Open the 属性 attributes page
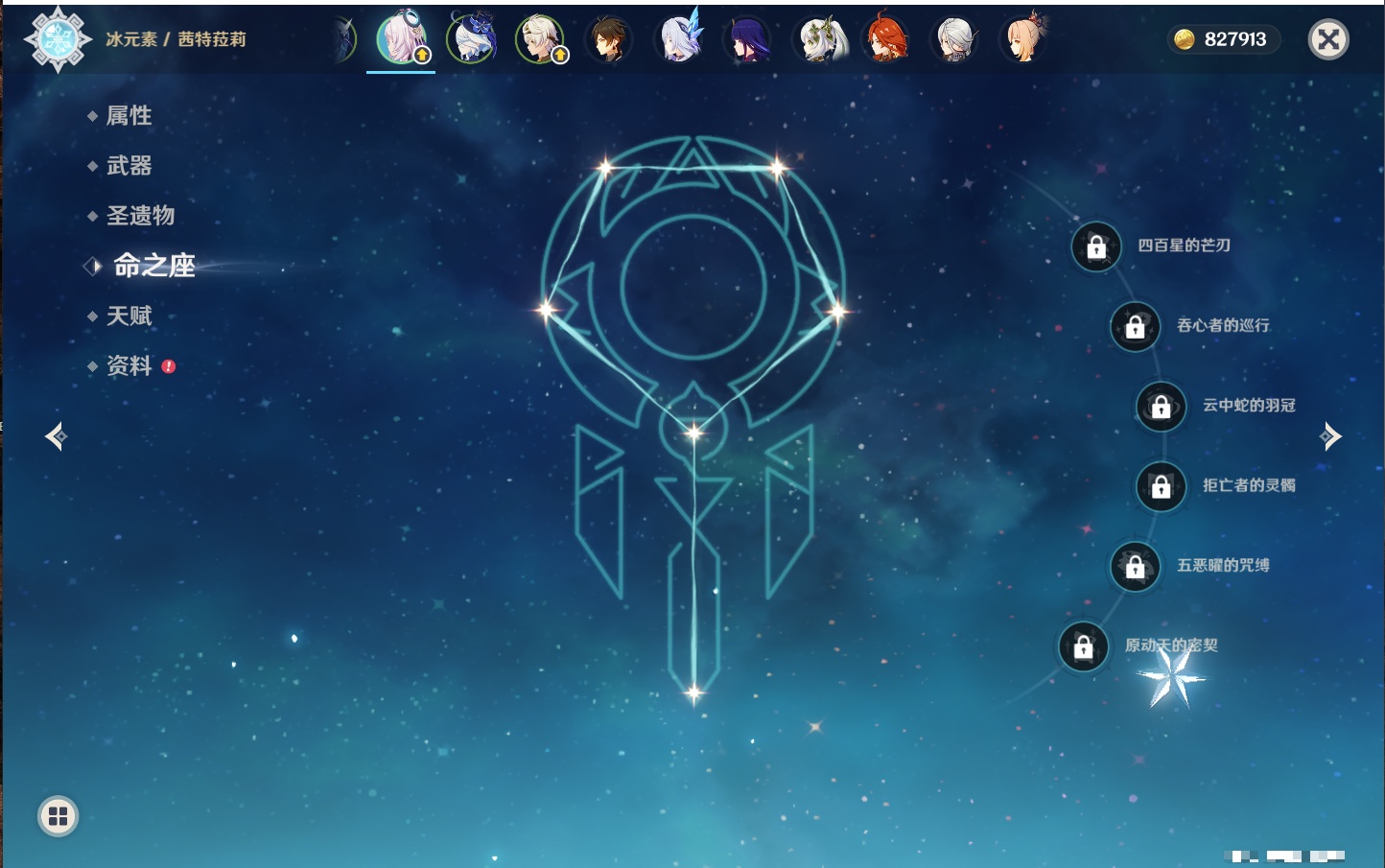Image resolution: width=1385 pixels, height=868 pixels. [129, 116]
